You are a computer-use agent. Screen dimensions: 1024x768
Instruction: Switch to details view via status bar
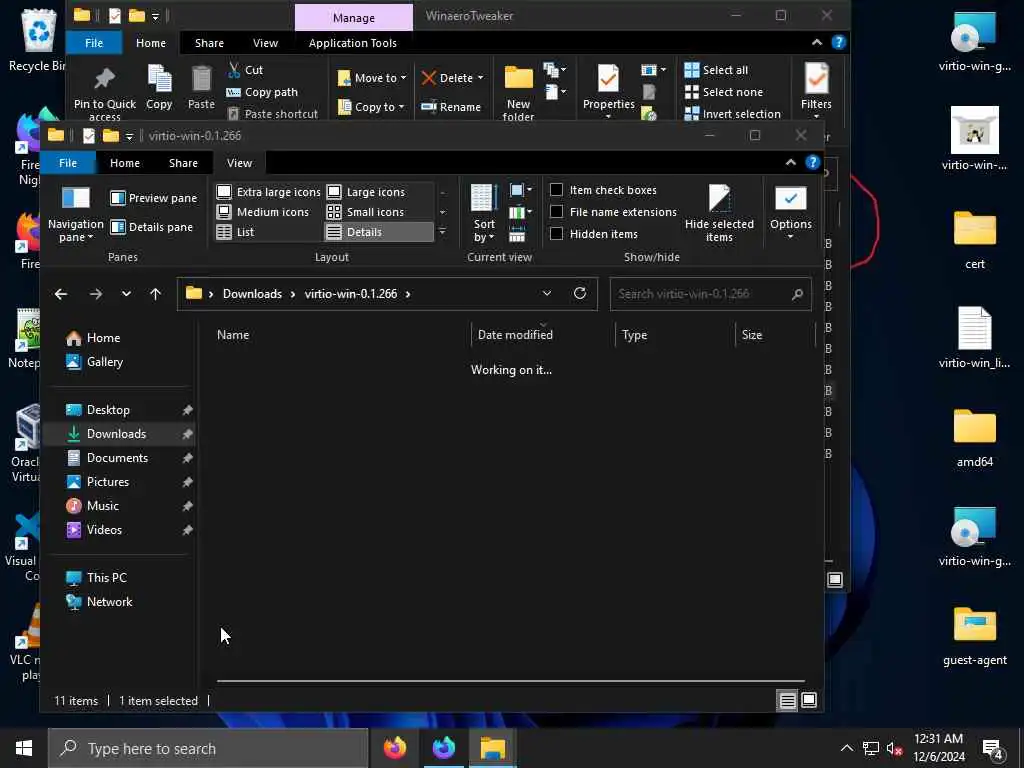(788, 701)
